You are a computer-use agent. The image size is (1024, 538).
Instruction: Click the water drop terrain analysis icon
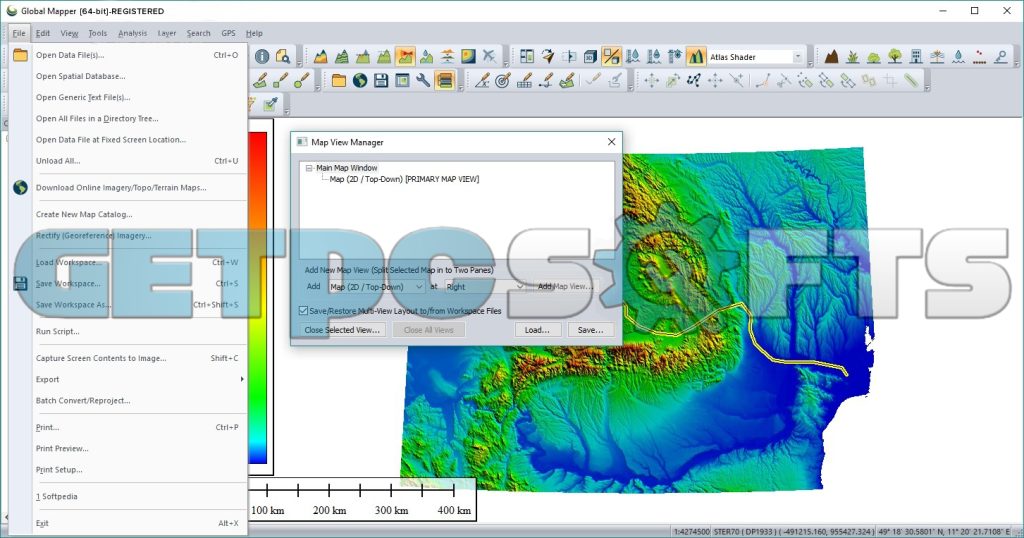pos(426,57)
